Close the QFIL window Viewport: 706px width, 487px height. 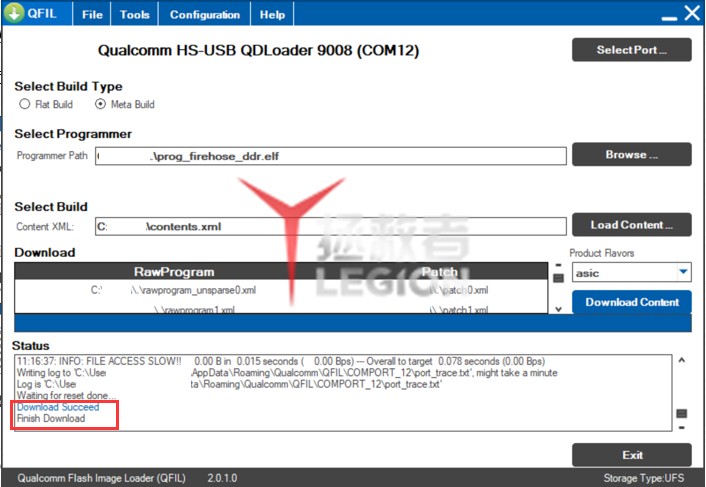[x=692, y=13]
